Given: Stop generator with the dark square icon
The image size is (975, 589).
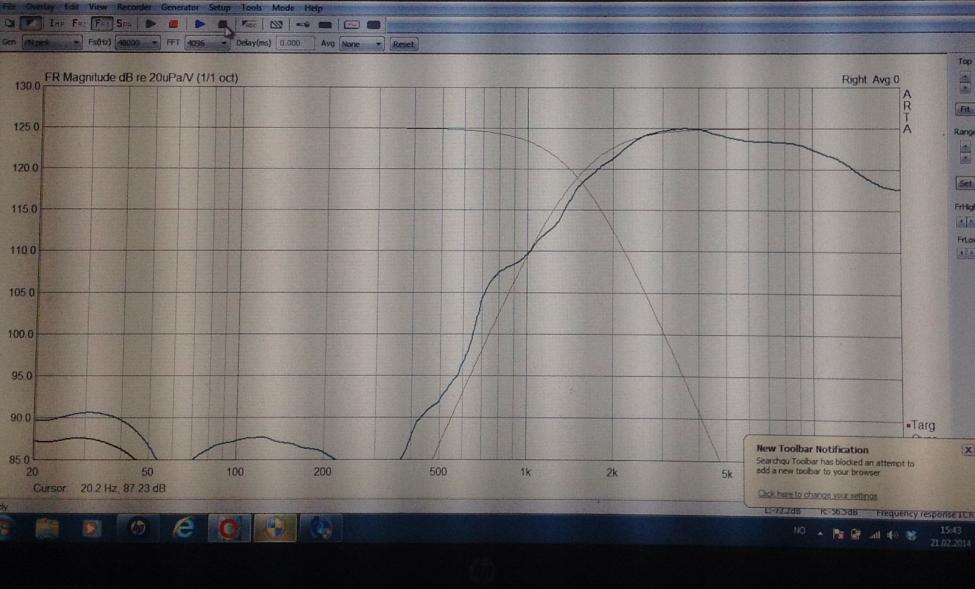Looking at the screenshot, I should [x=223, y=24].
